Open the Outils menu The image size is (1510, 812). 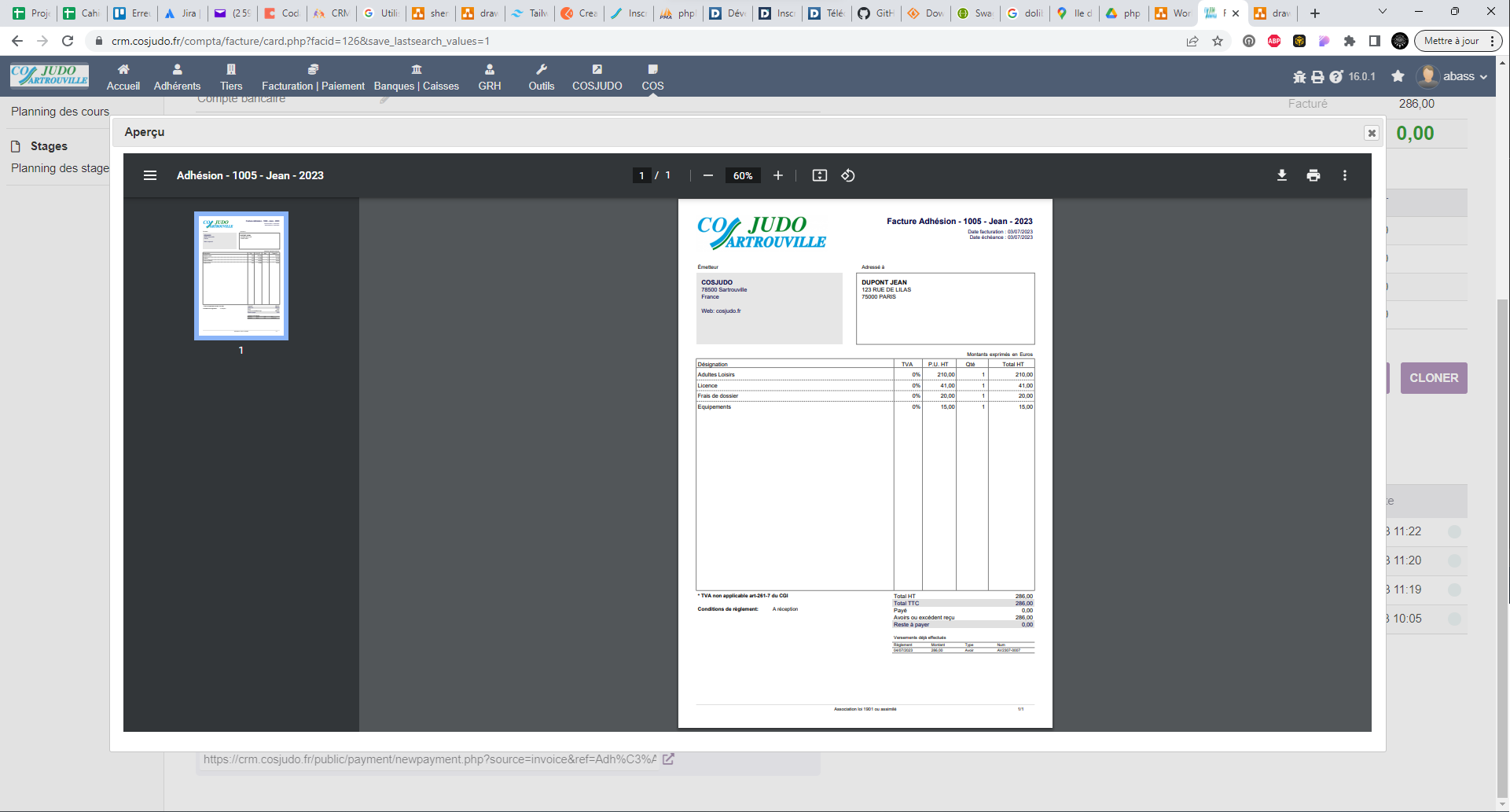pyautogui.click(x=541, y=77)
